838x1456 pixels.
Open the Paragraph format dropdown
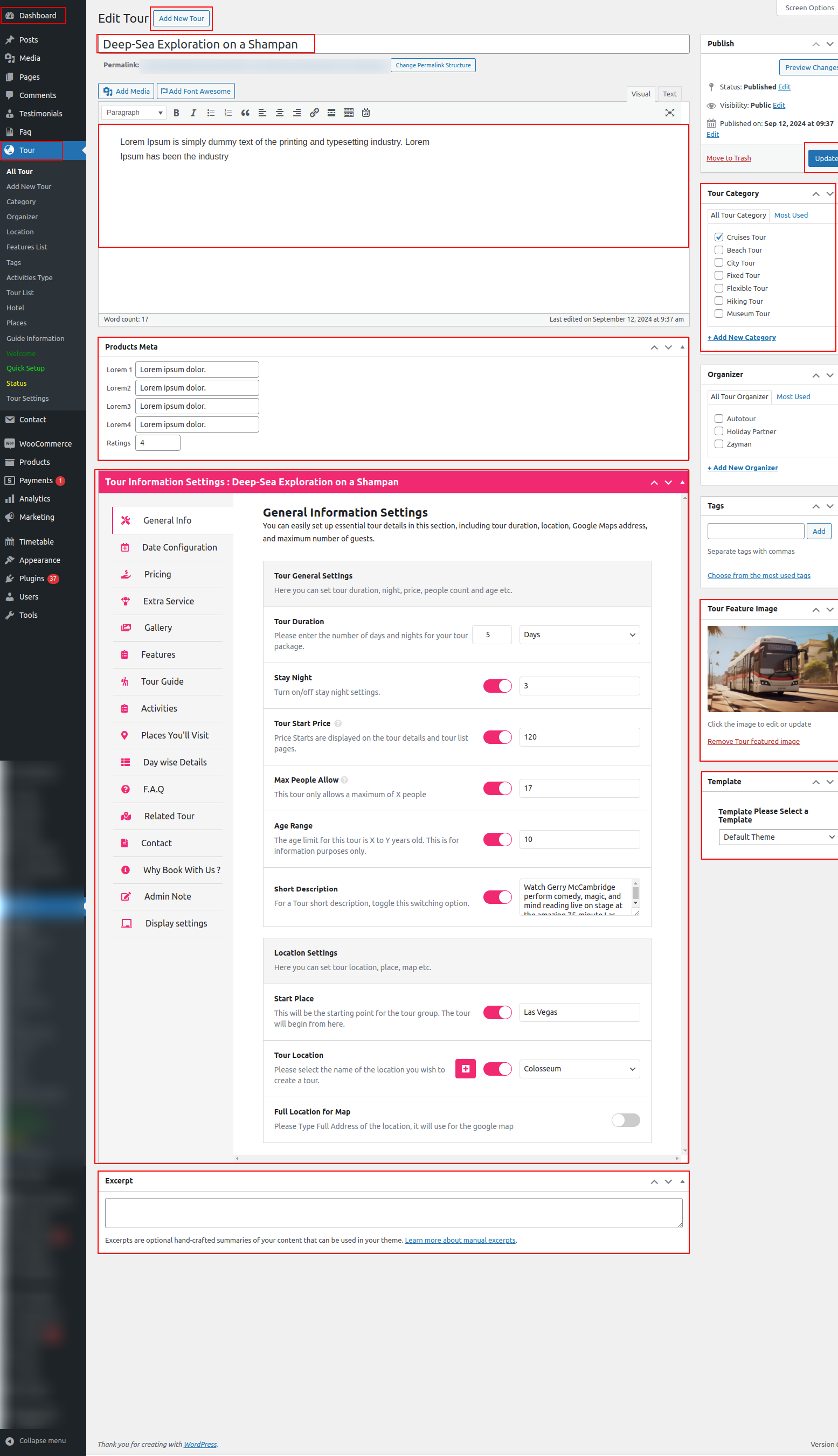(134, 113)
